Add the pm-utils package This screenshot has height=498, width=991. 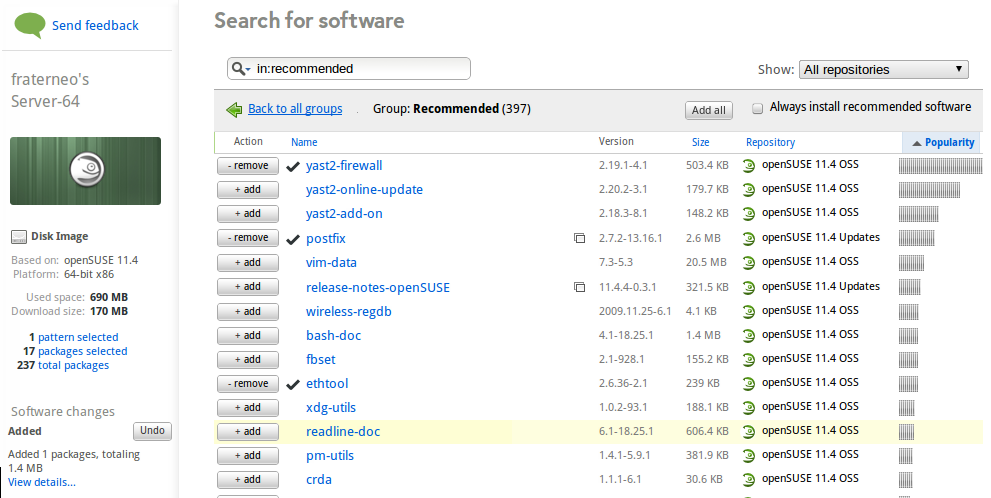tap(248, 456)
